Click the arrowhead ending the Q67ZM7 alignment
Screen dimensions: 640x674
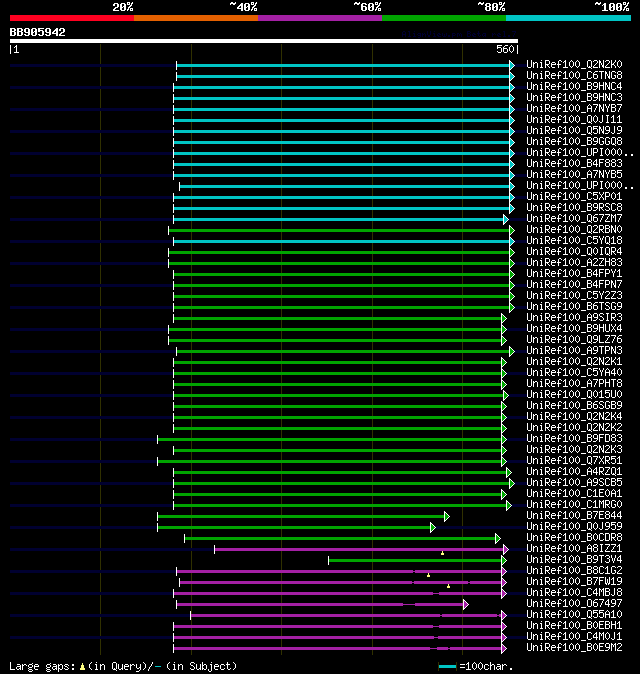[506, 219]
